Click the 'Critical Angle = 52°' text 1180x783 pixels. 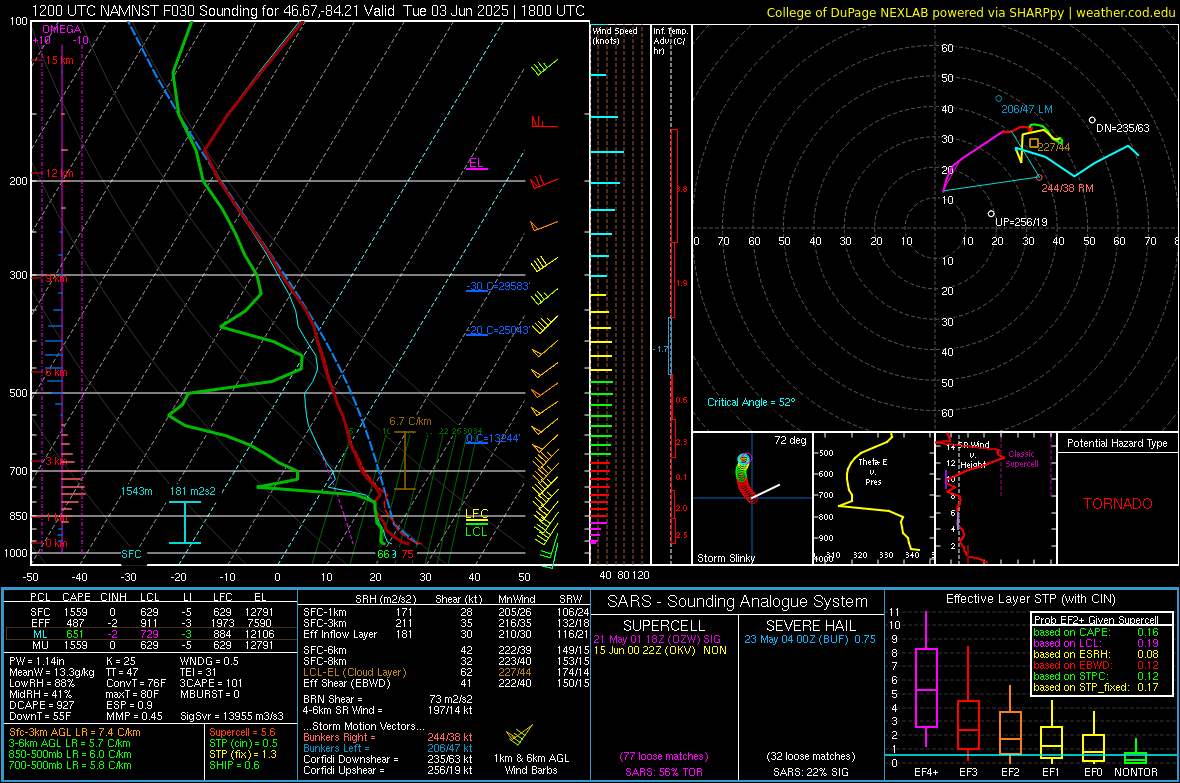750,402
